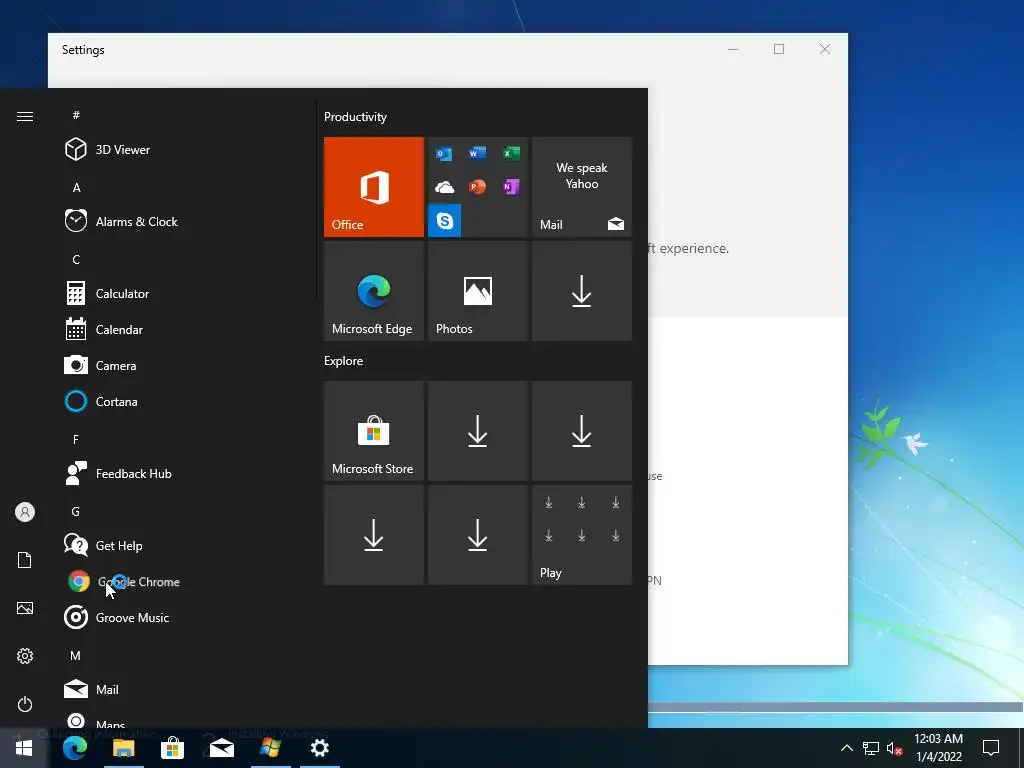1024x768 pixels.
Task: Open the network status tray icon
Action: (x=871, y=748)
